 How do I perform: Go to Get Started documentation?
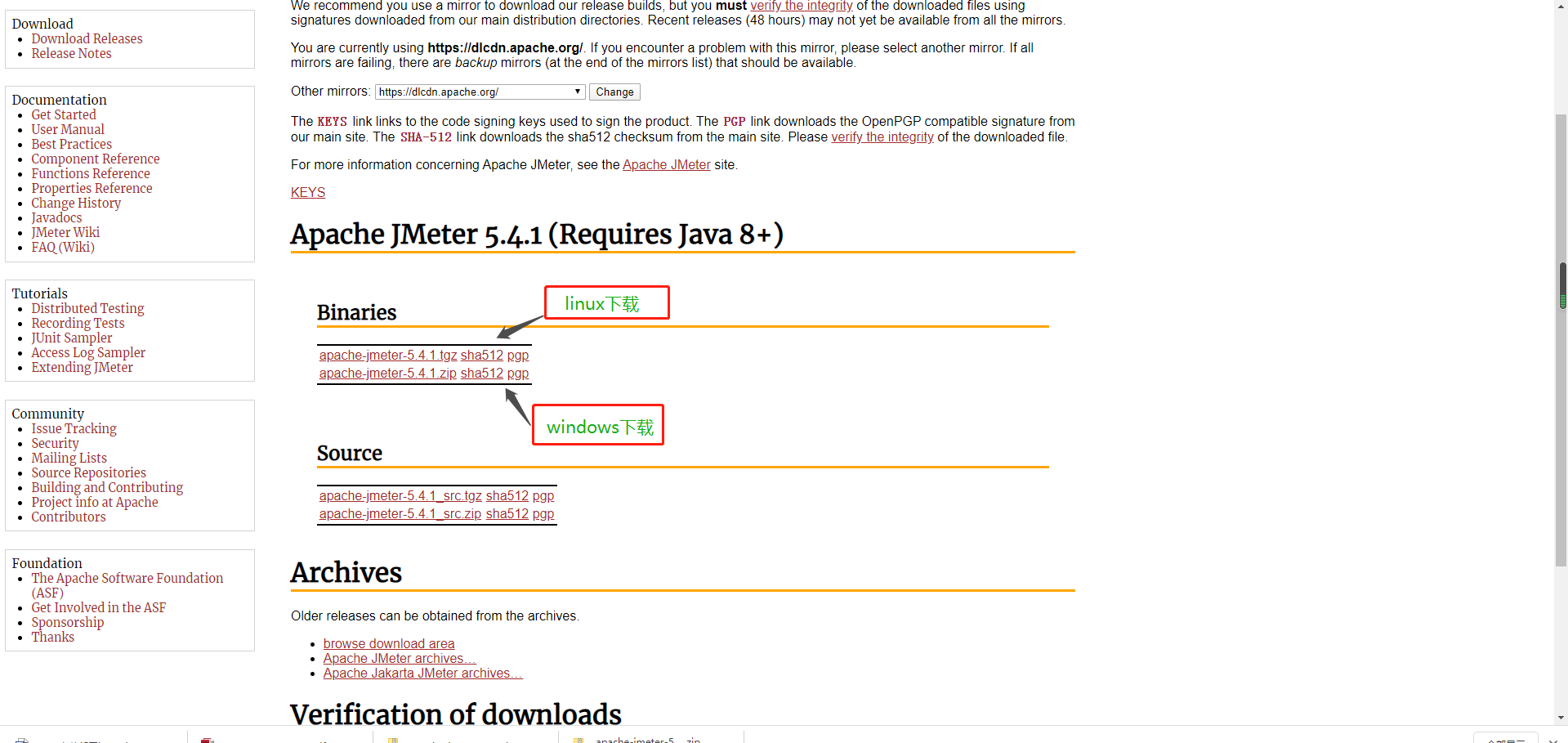pyautogui.click(x=64, y=114)
